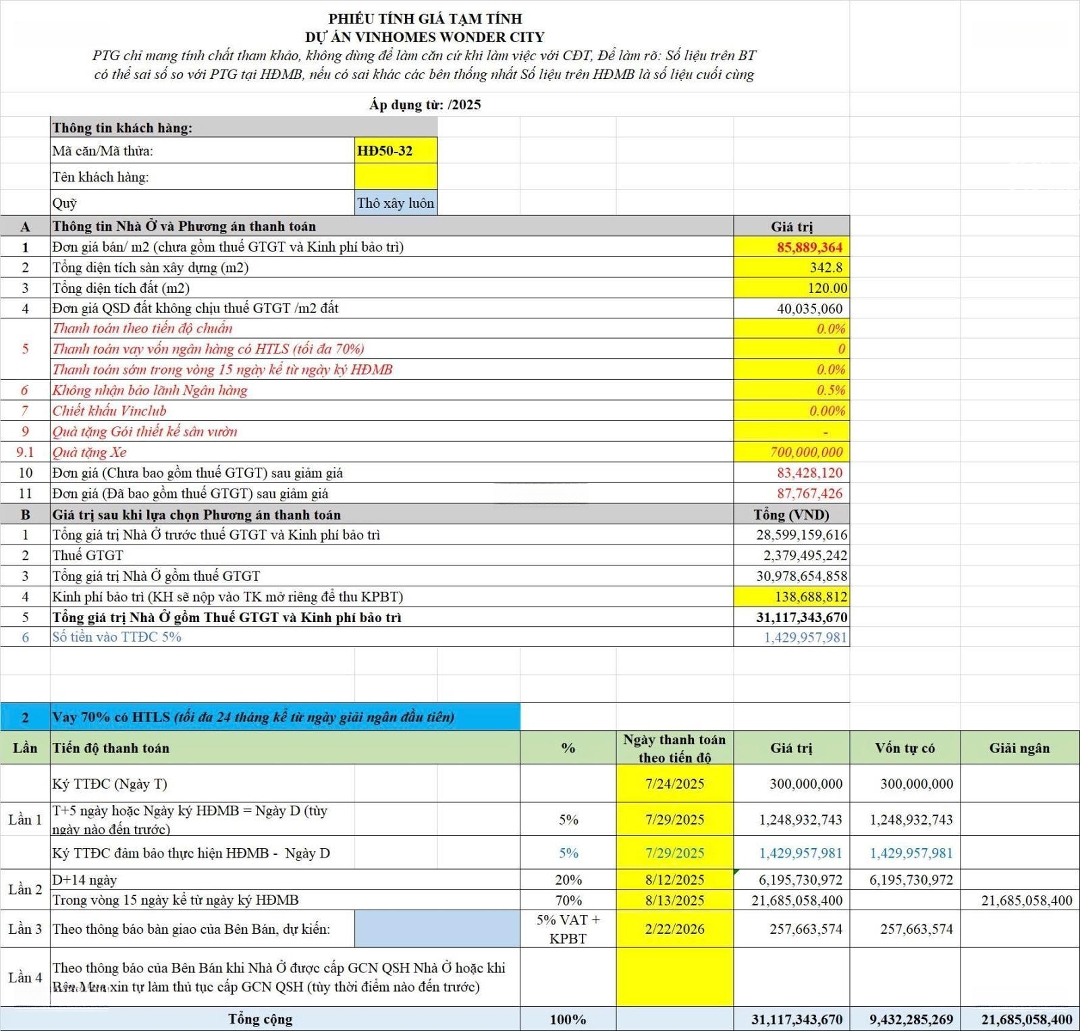
Task: Click the handover date 2/22/2026
Action: [x=676, y=929]
